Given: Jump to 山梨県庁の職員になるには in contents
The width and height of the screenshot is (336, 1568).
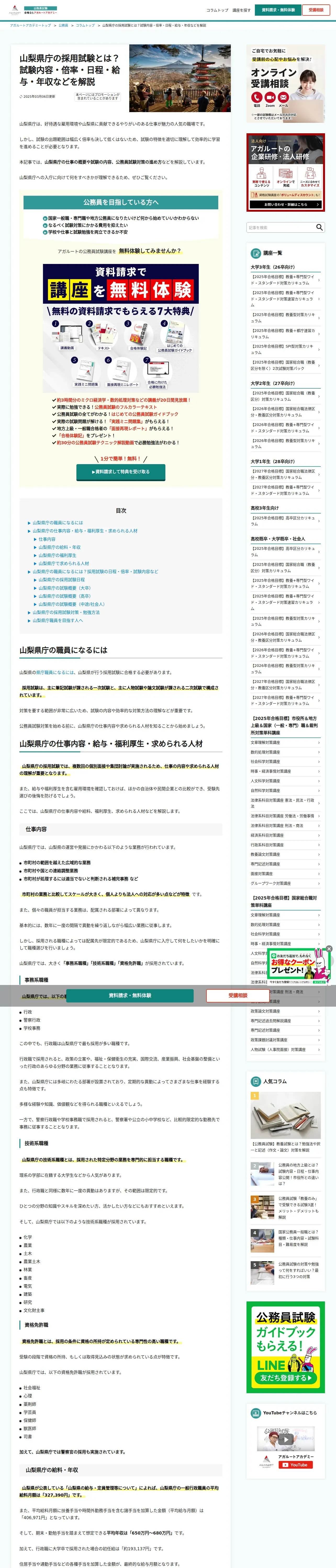Looking at the screenshot, I should tap(58, 523).
